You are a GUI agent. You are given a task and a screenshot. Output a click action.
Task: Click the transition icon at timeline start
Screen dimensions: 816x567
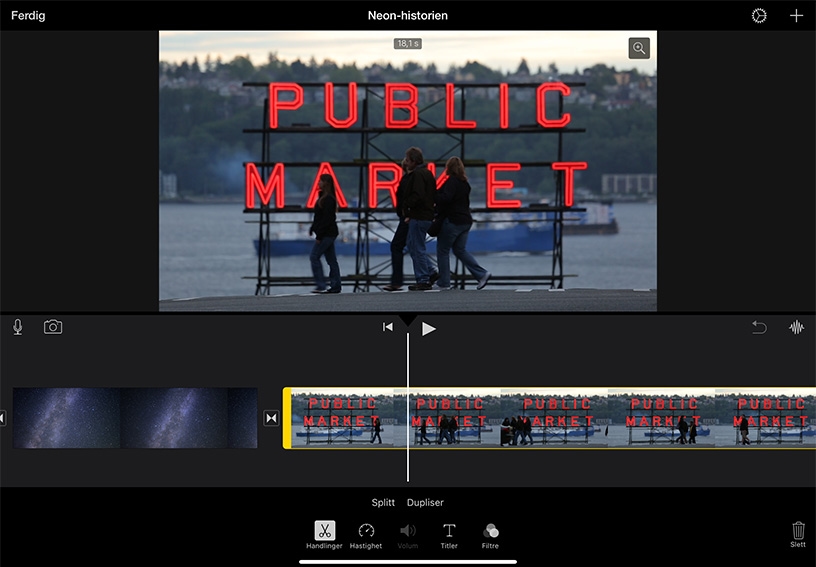pos(3,418)
